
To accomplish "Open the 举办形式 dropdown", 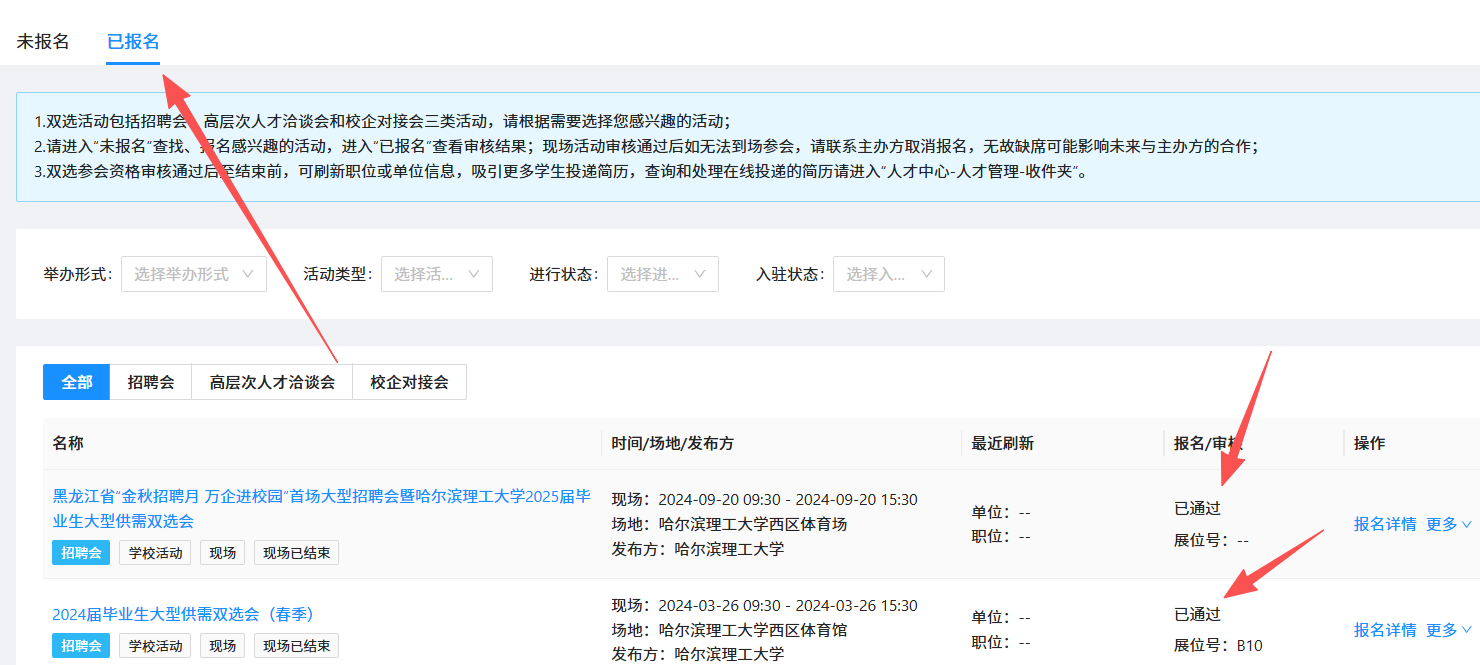I will [x=194, y=274].
